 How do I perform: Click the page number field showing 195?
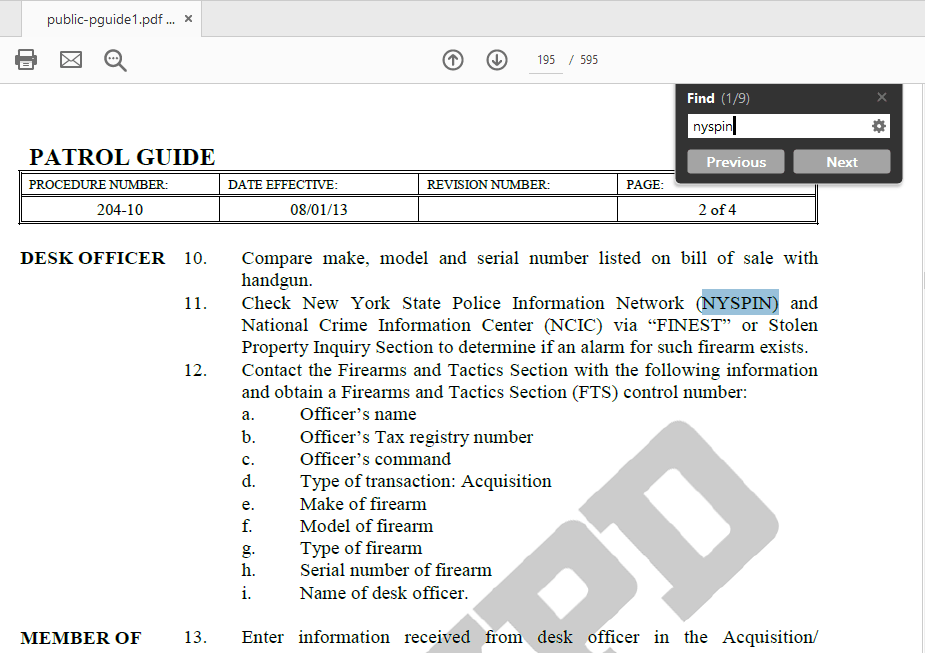point(546,60)
